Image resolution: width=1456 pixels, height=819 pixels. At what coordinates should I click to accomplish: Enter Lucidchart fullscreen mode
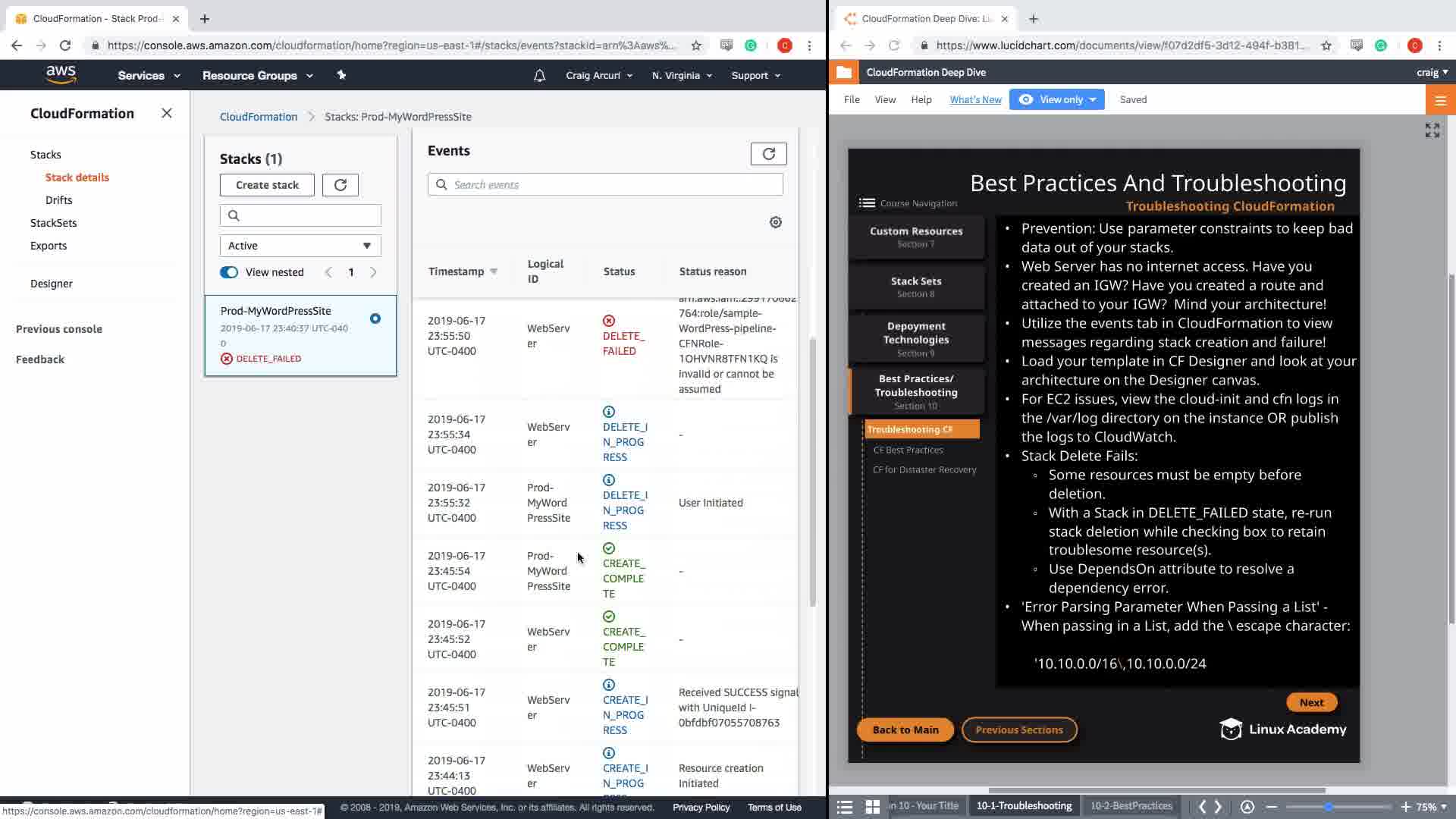point(1432,130)
